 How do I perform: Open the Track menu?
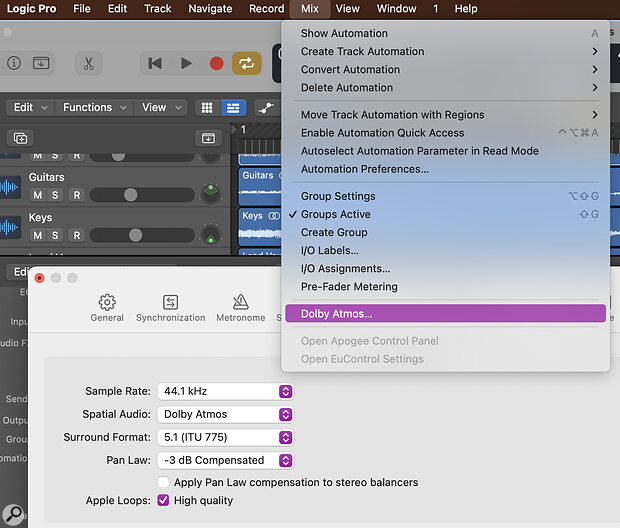click(x=158, y=8)
